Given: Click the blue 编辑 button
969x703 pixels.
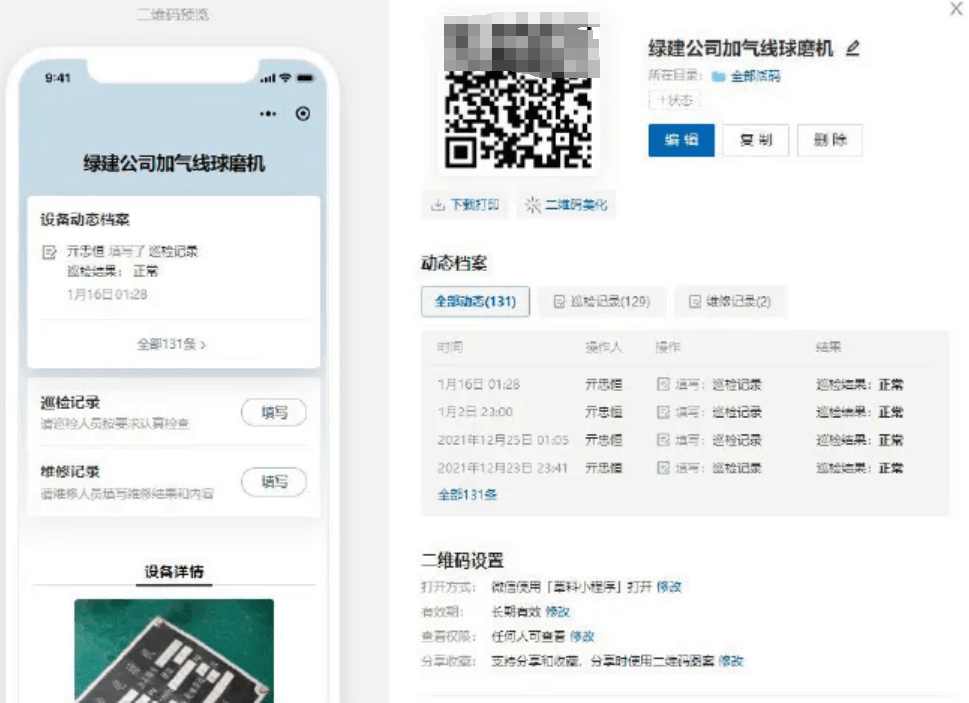Looking at the screenshot, I should (681, 140).
